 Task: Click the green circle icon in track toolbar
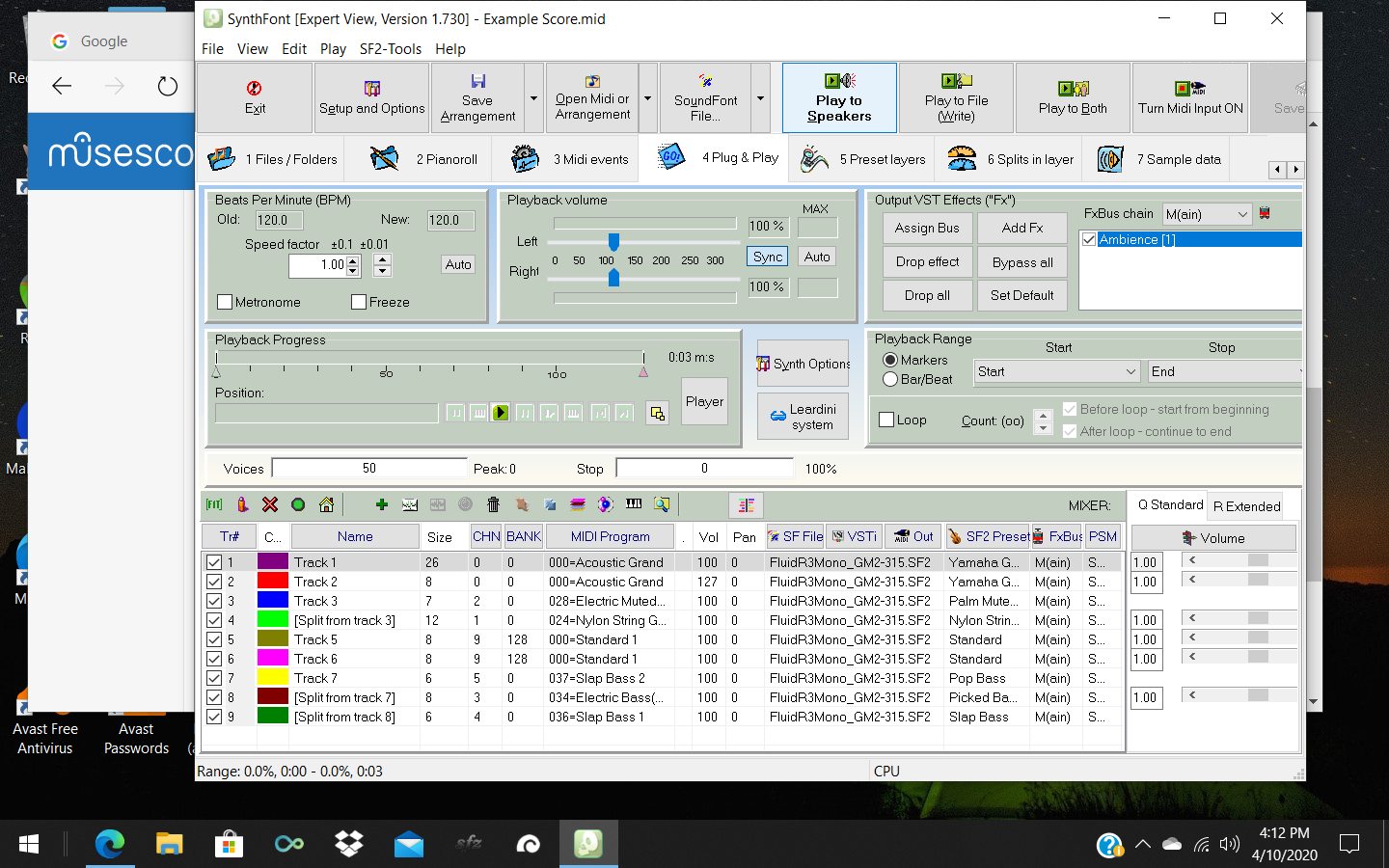tap(298, 504)
